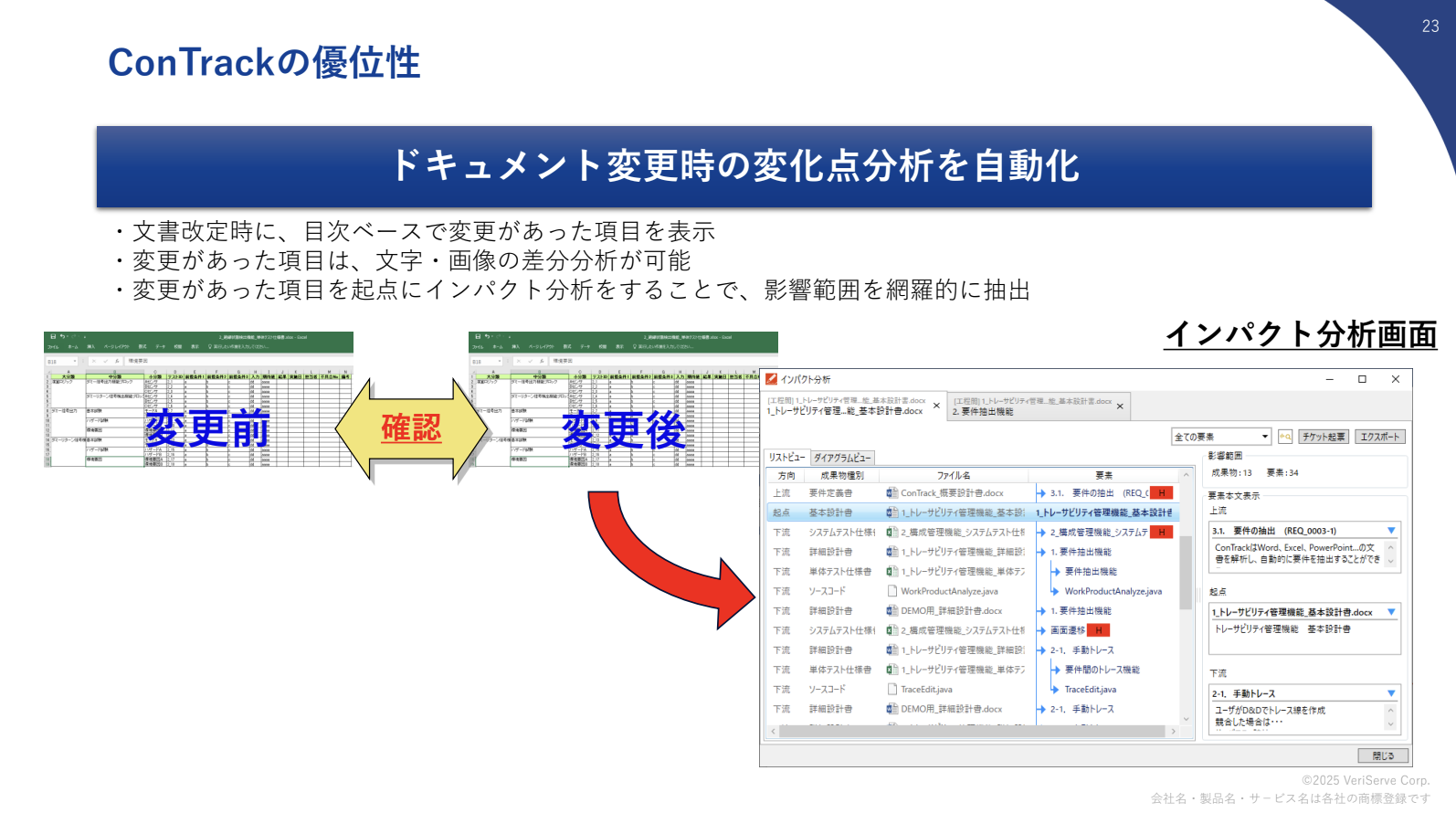Screen dimensions: 1456x813
Task: Click WorkProductAnalyze.java in the 要素 column
Action: [1113, 591]
